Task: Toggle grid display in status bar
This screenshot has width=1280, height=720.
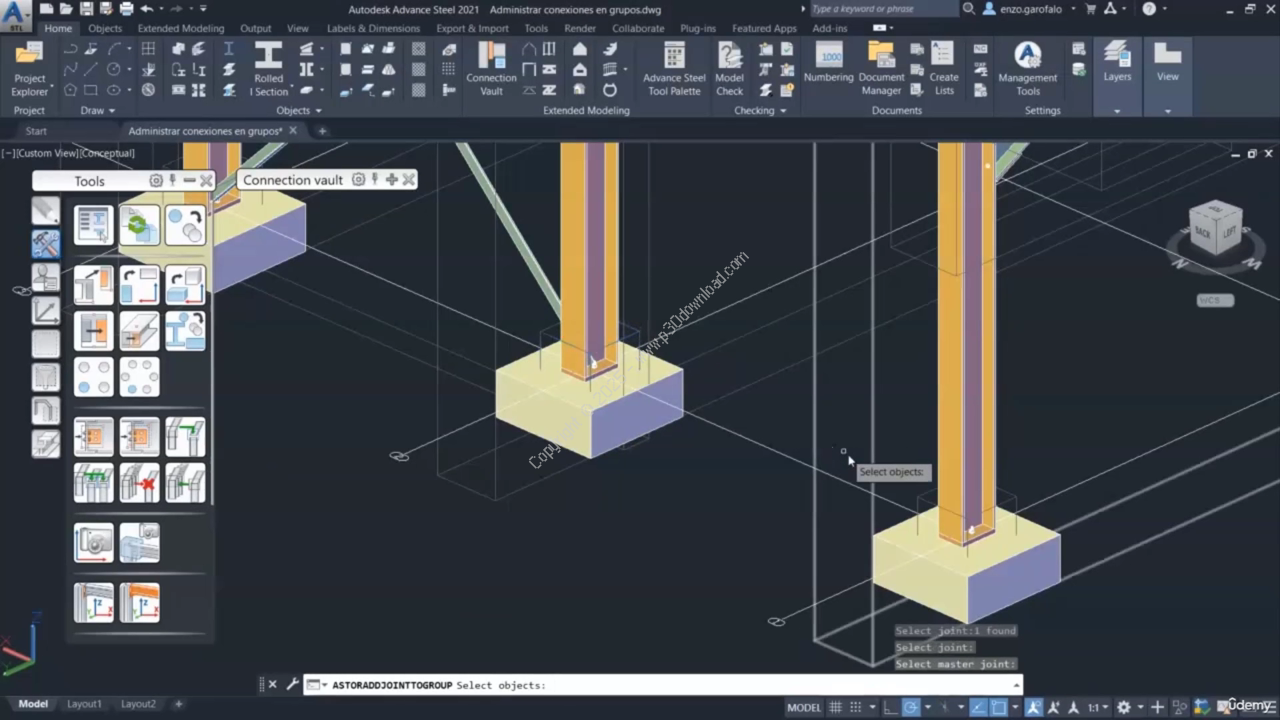Action: coord(837,707)
